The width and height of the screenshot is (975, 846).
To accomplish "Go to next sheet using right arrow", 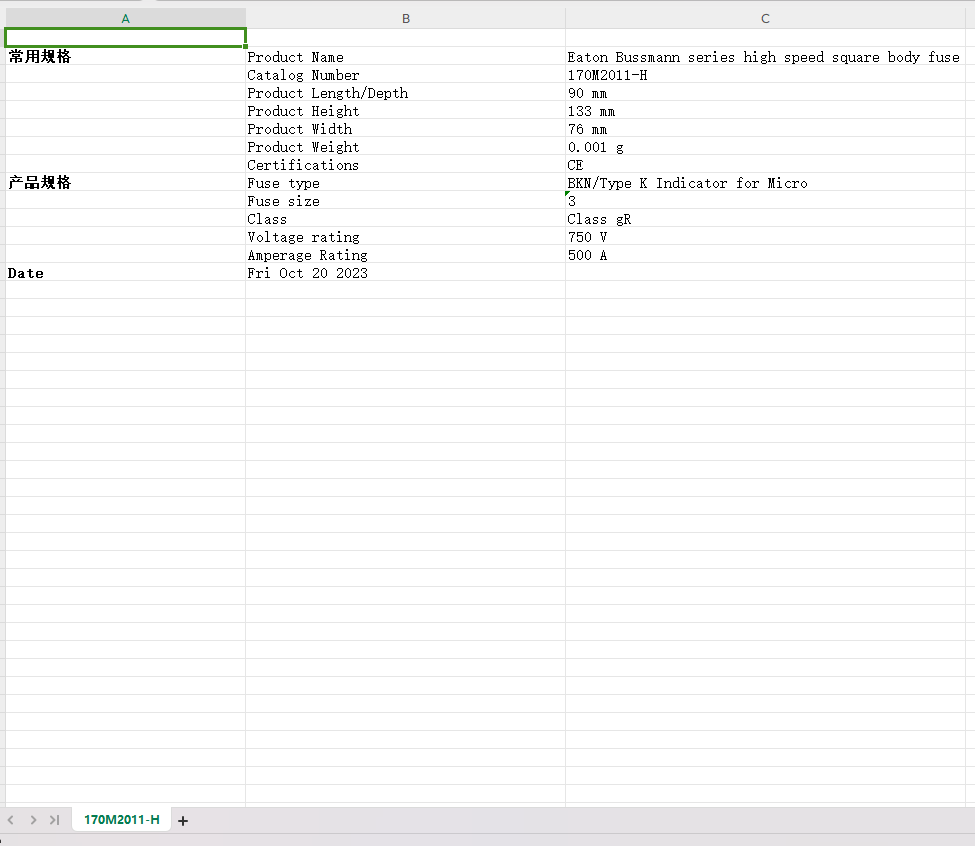I will point(33,820).
